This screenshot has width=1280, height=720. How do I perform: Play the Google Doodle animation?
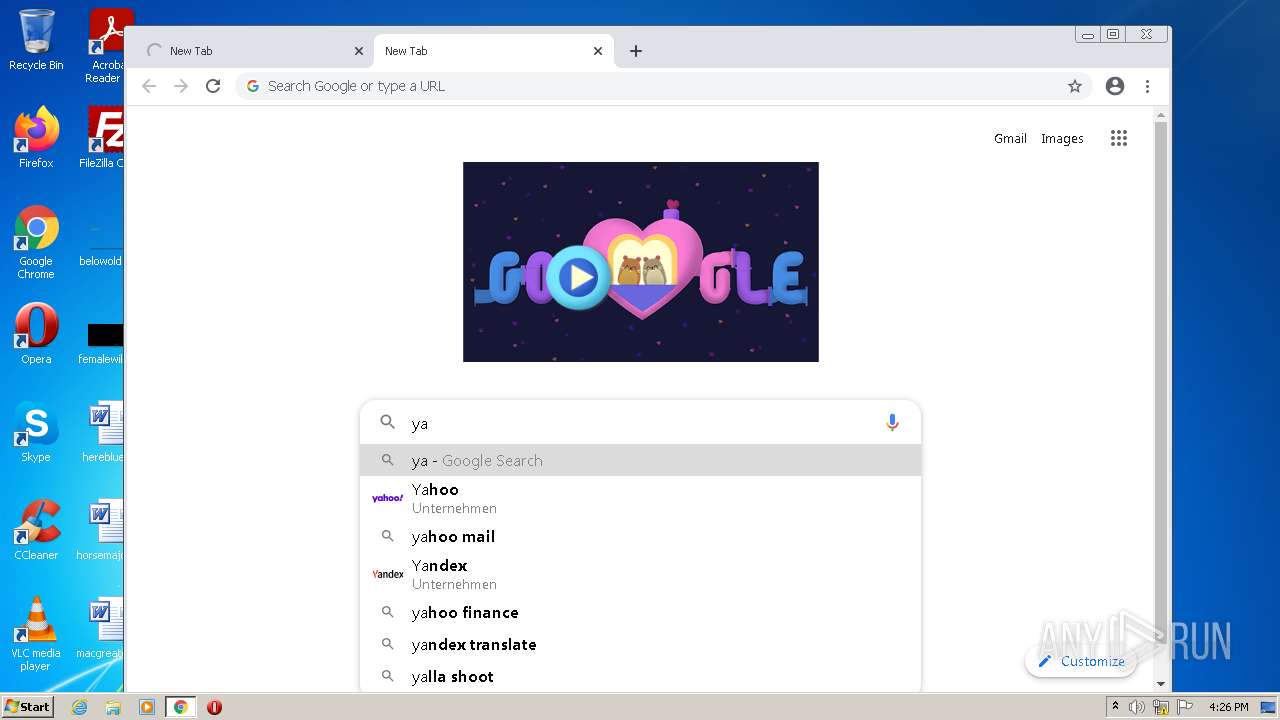click(x=578, y=277)
